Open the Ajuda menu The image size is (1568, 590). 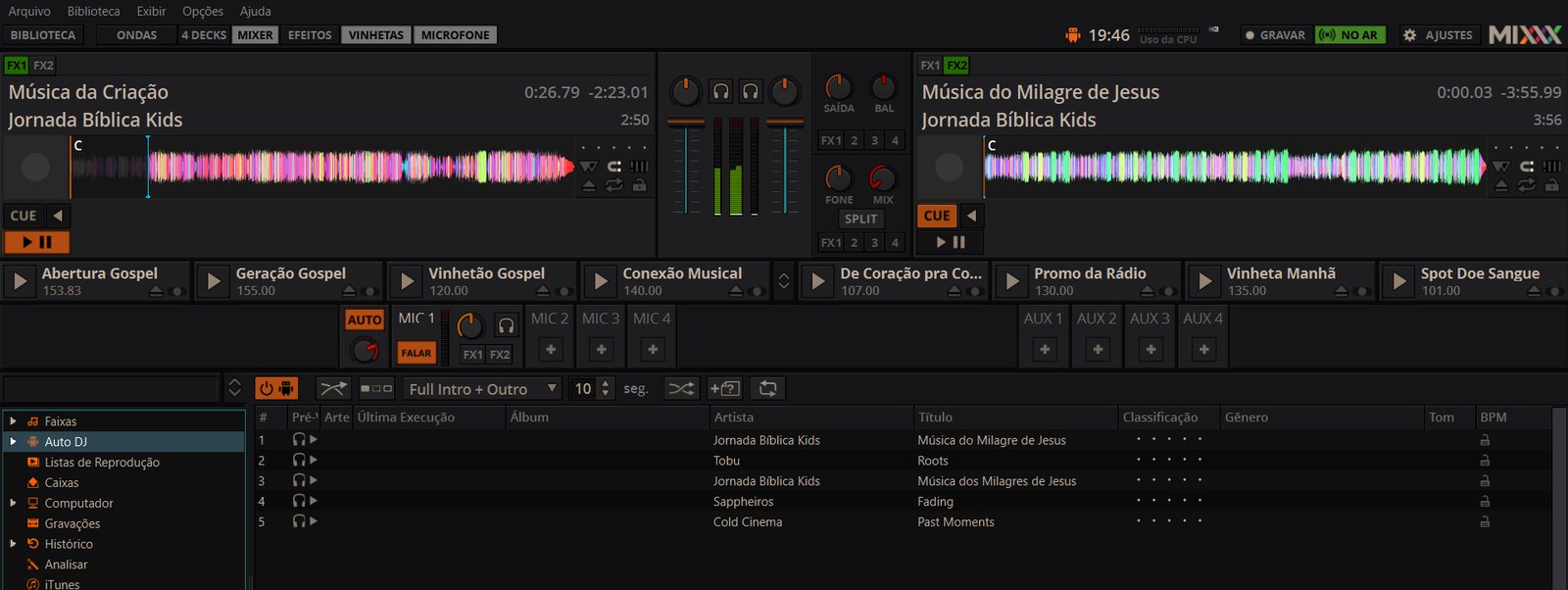[x=256, y=11]
